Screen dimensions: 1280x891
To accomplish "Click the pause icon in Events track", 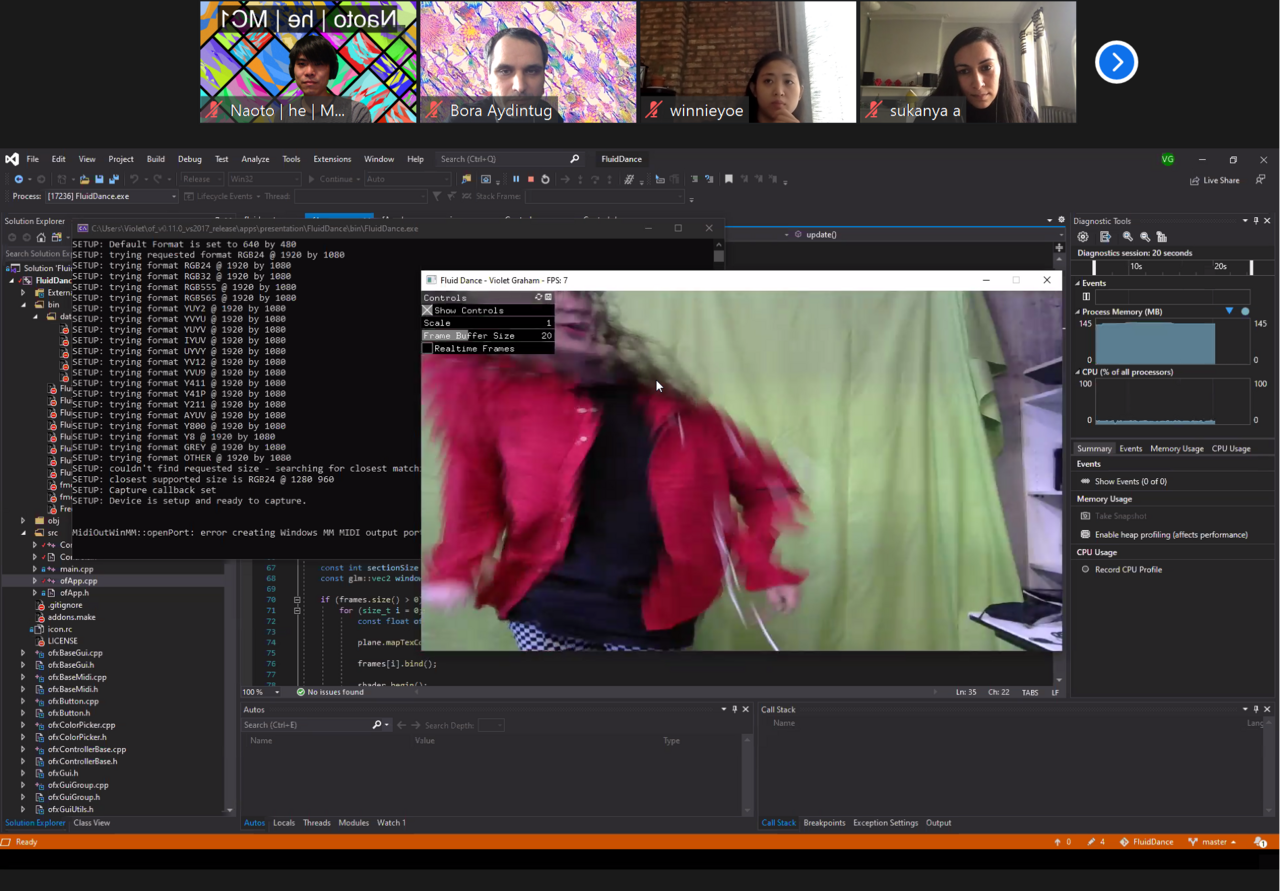I will 1086,297.
